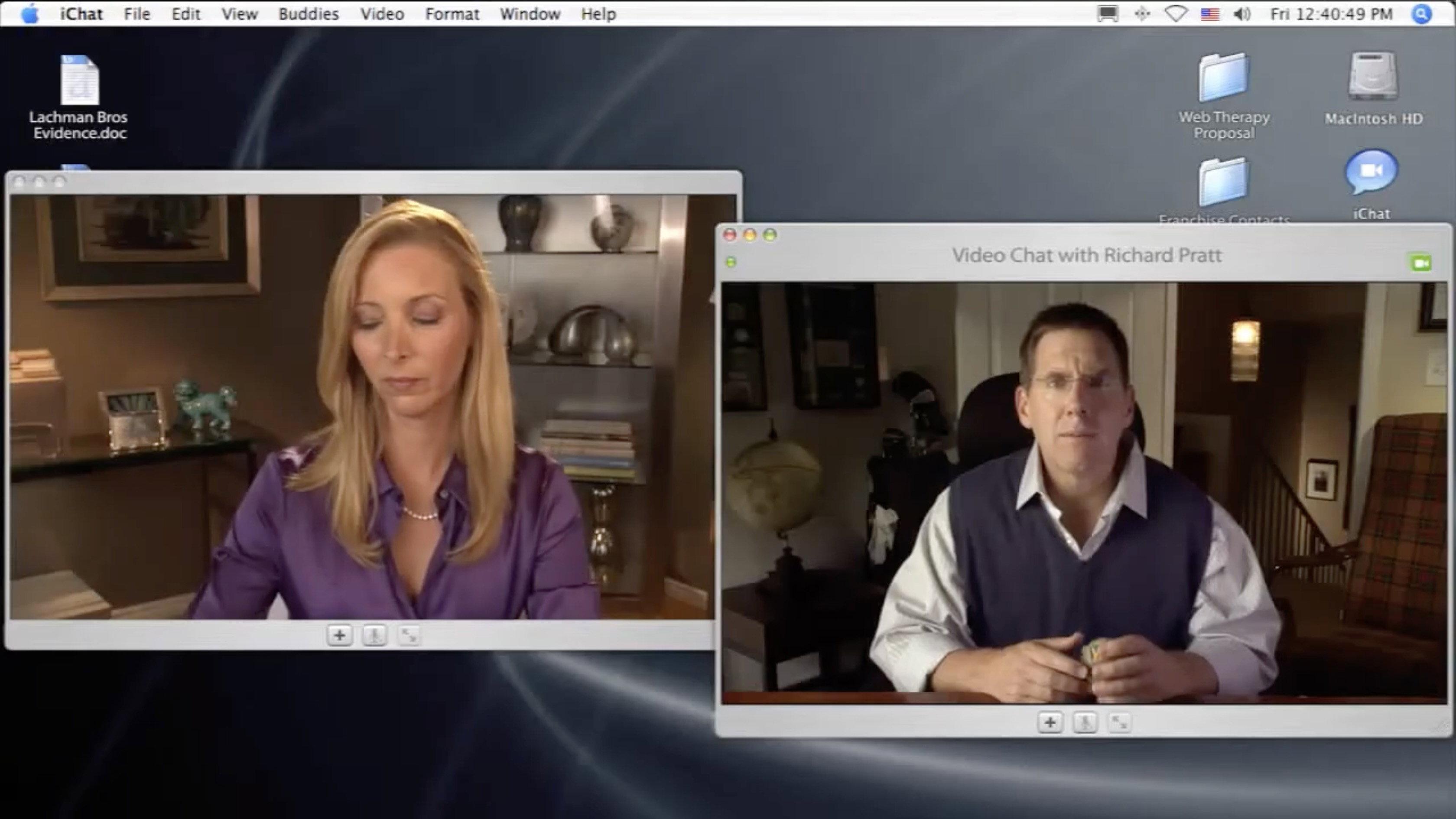Click the dotted-arrows status icon in menu bar
This screenshot has height=819, width=1456.
click(1142, 13)
